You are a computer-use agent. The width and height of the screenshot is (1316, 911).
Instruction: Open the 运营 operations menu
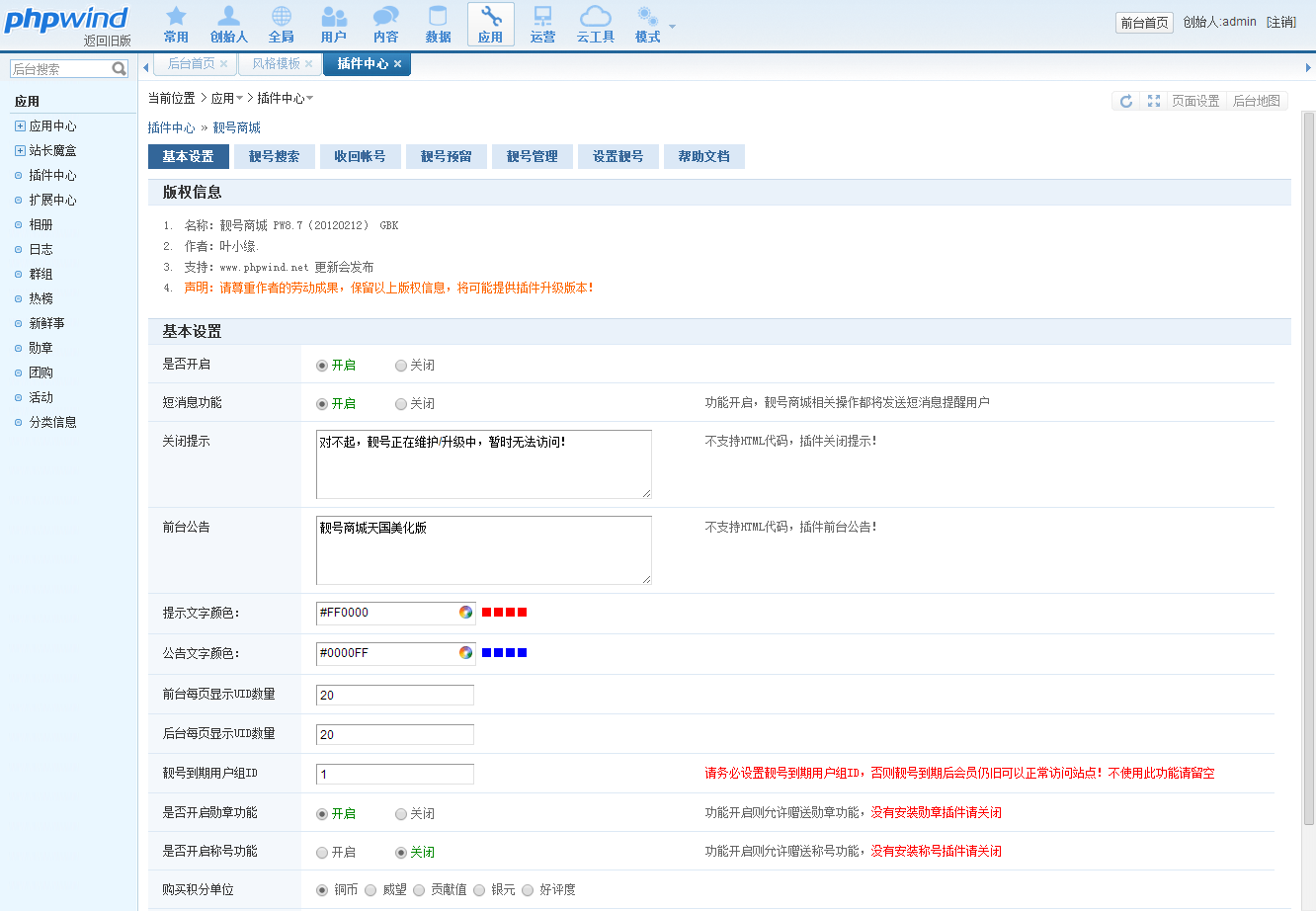click(542, 25)
